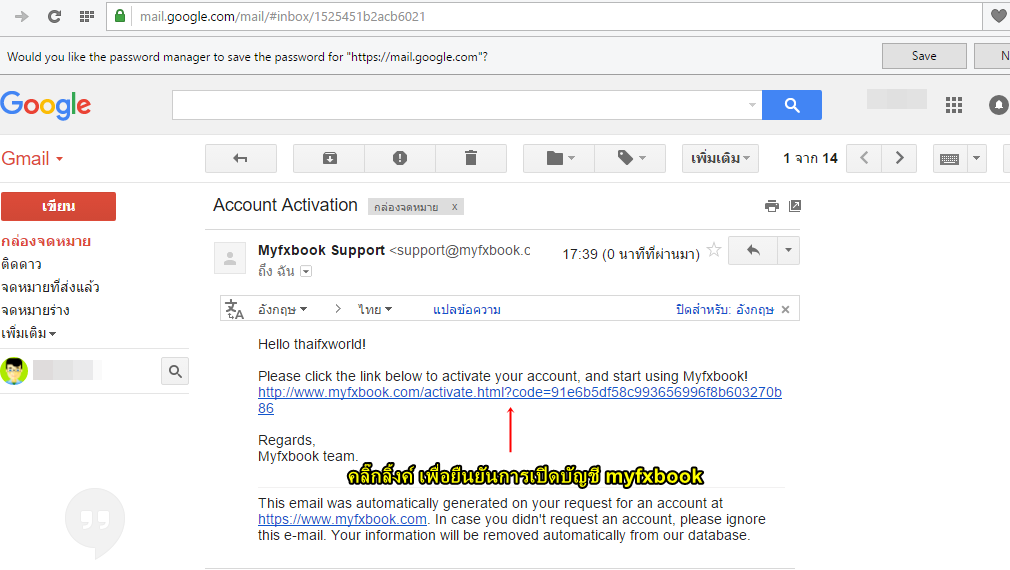Click the แปลข้อความ translate message link
The height and width of the screenshot is (570, 1010).
466,310
